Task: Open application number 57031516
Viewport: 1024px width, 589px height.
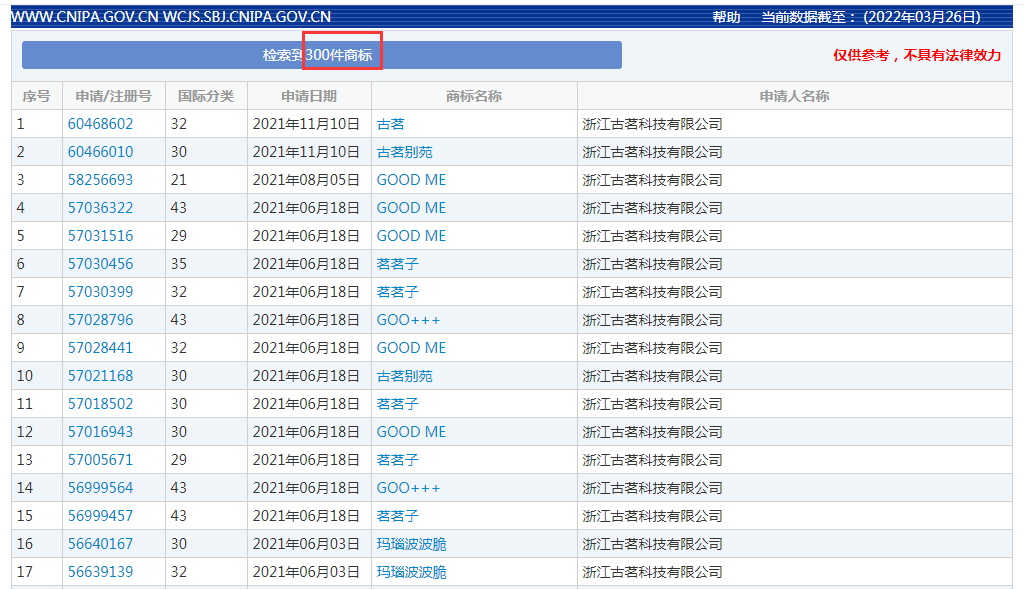Action: 101,236
